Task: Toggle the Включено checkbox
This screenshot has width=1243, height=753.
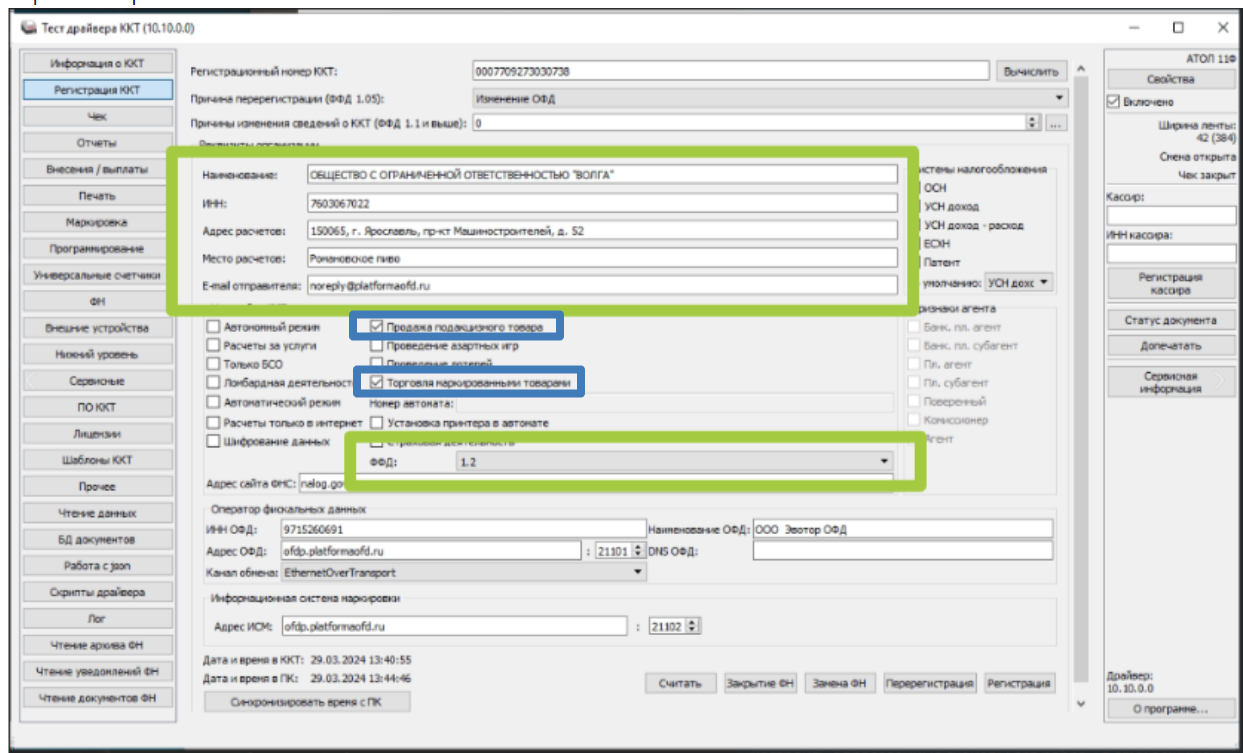Action: 1114,102
